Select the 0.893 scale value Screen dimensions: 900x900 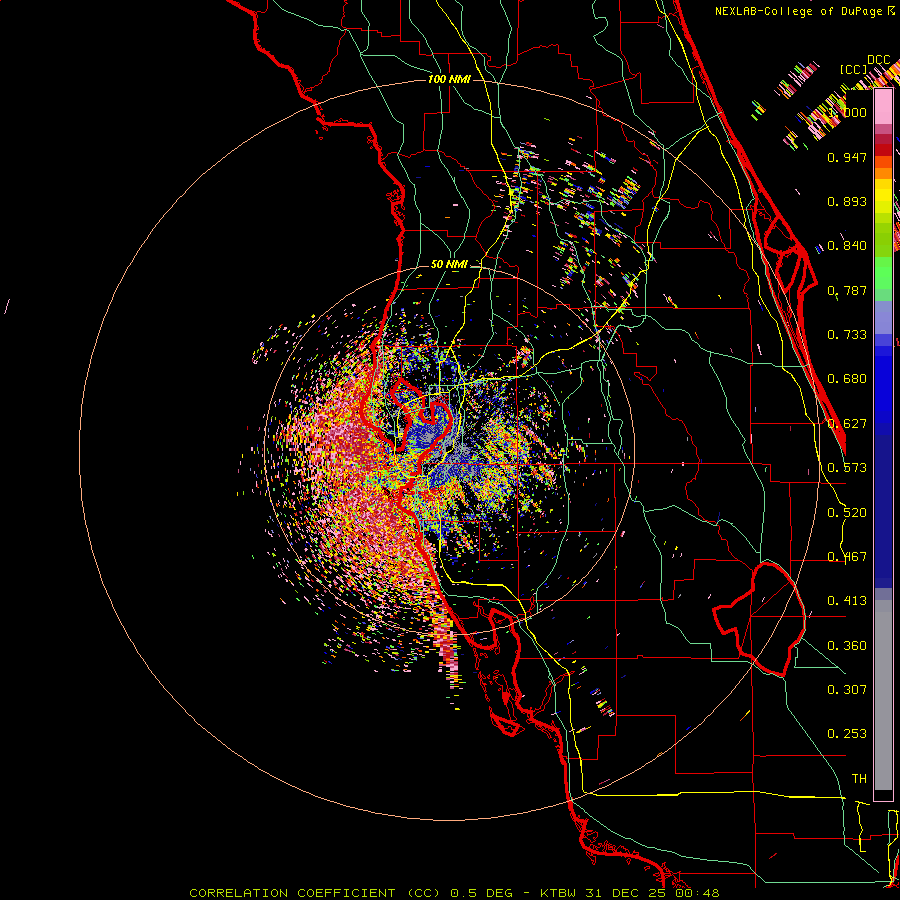click(x=847, y=201)
